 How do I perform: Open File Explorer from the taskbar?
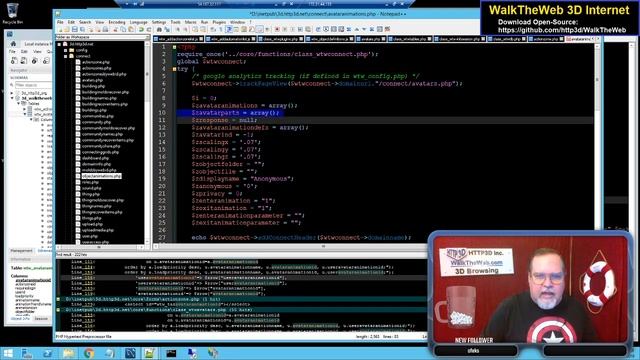[69, 353]
